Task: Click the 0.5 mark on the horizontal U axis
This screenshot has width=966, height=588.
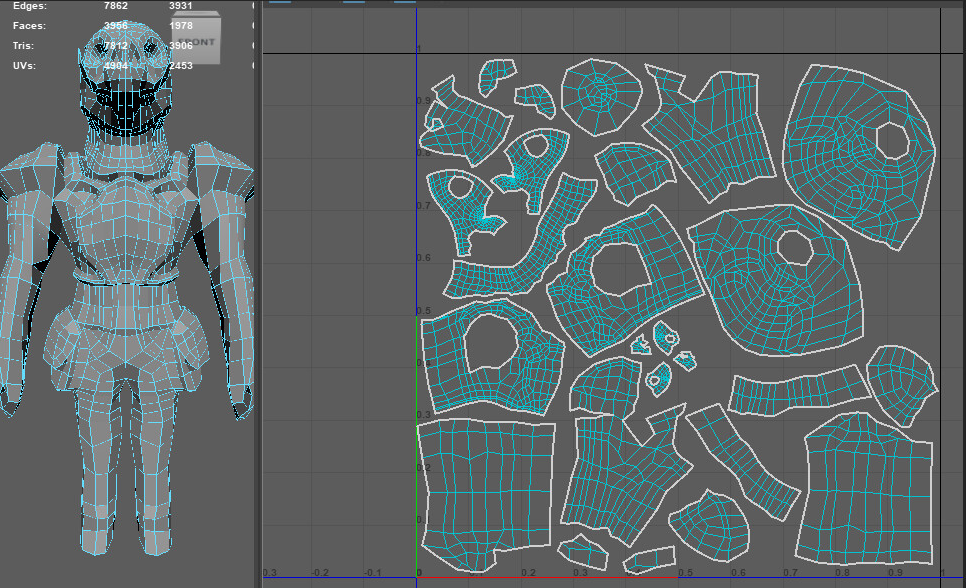Action: coord(685,573)
